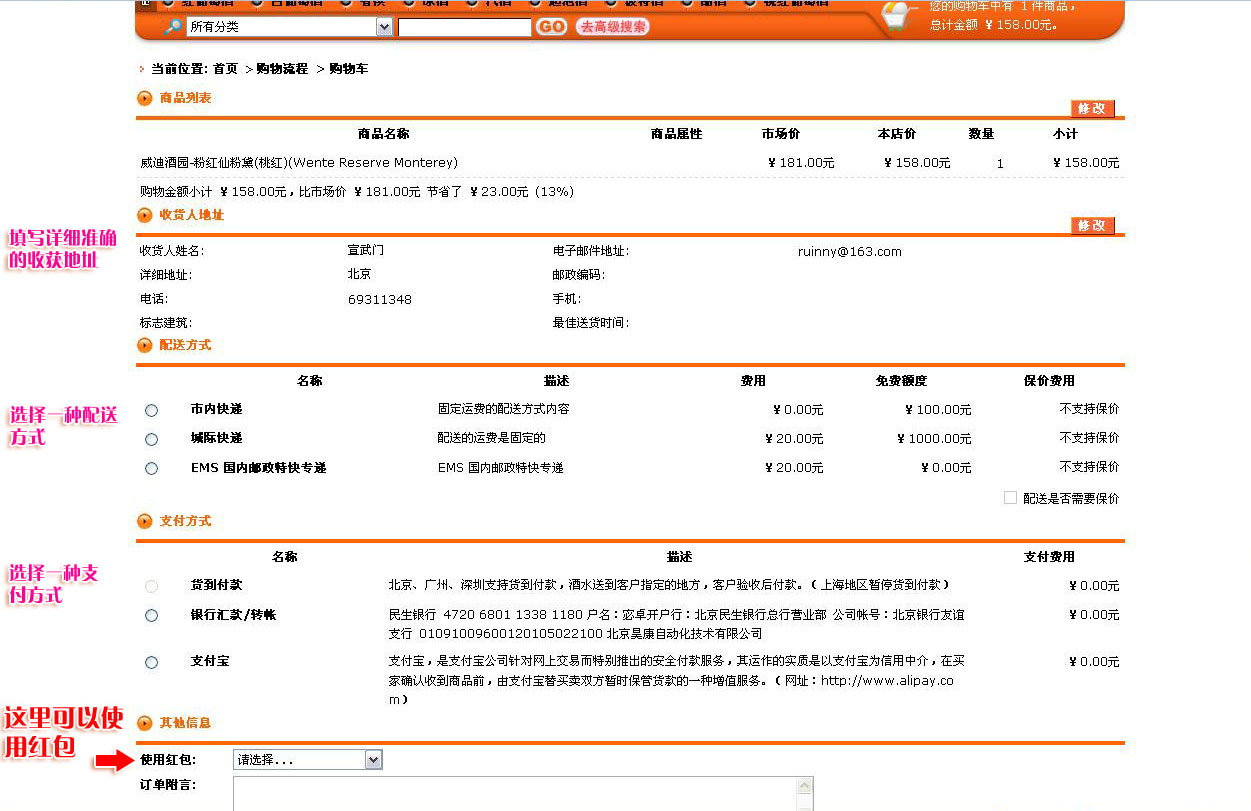Screen dimensions: 1251x811
Task: Click the 商品列表 section bullet icon
Action: point(145,98)
